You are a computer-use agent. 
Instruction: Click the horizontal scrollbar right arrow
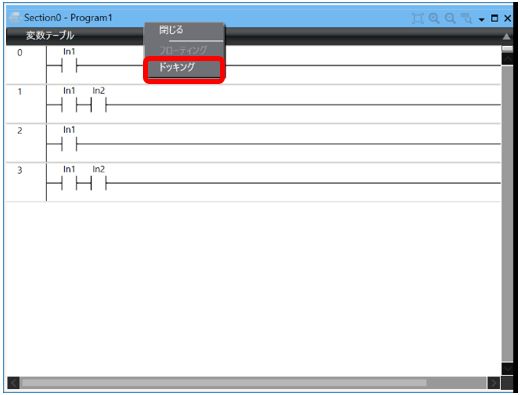point(494,383)
